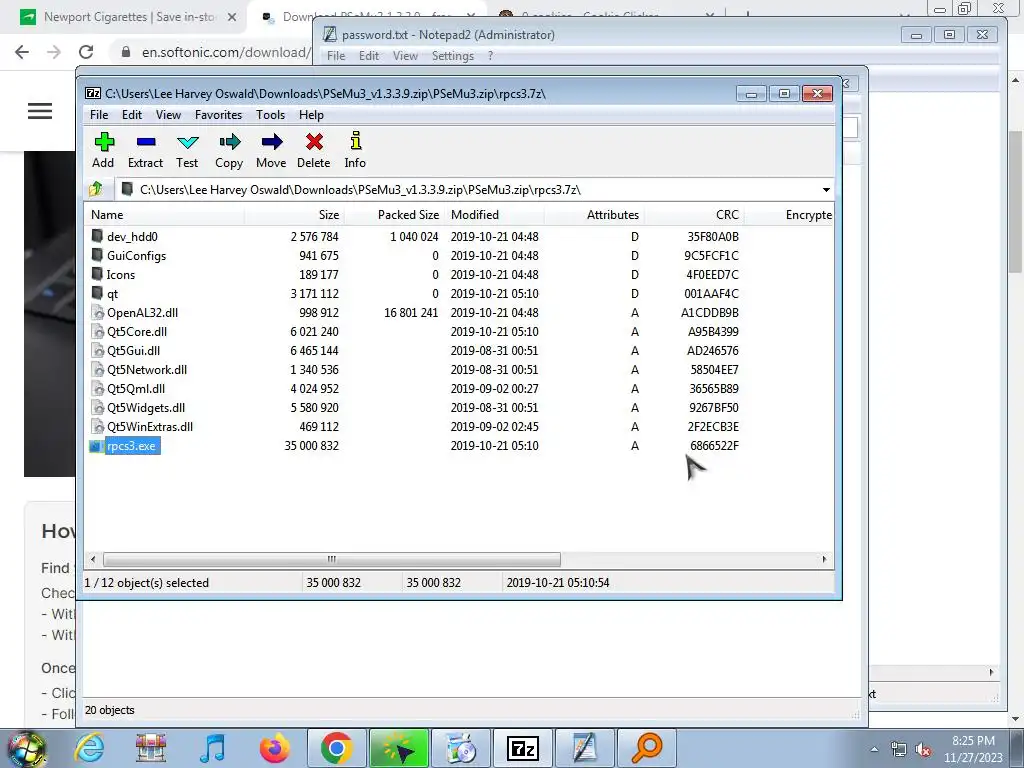Click Chrome back arrow
This screenshot has height=768, width=1024.
pyautogui.click(x=22, y=52)
